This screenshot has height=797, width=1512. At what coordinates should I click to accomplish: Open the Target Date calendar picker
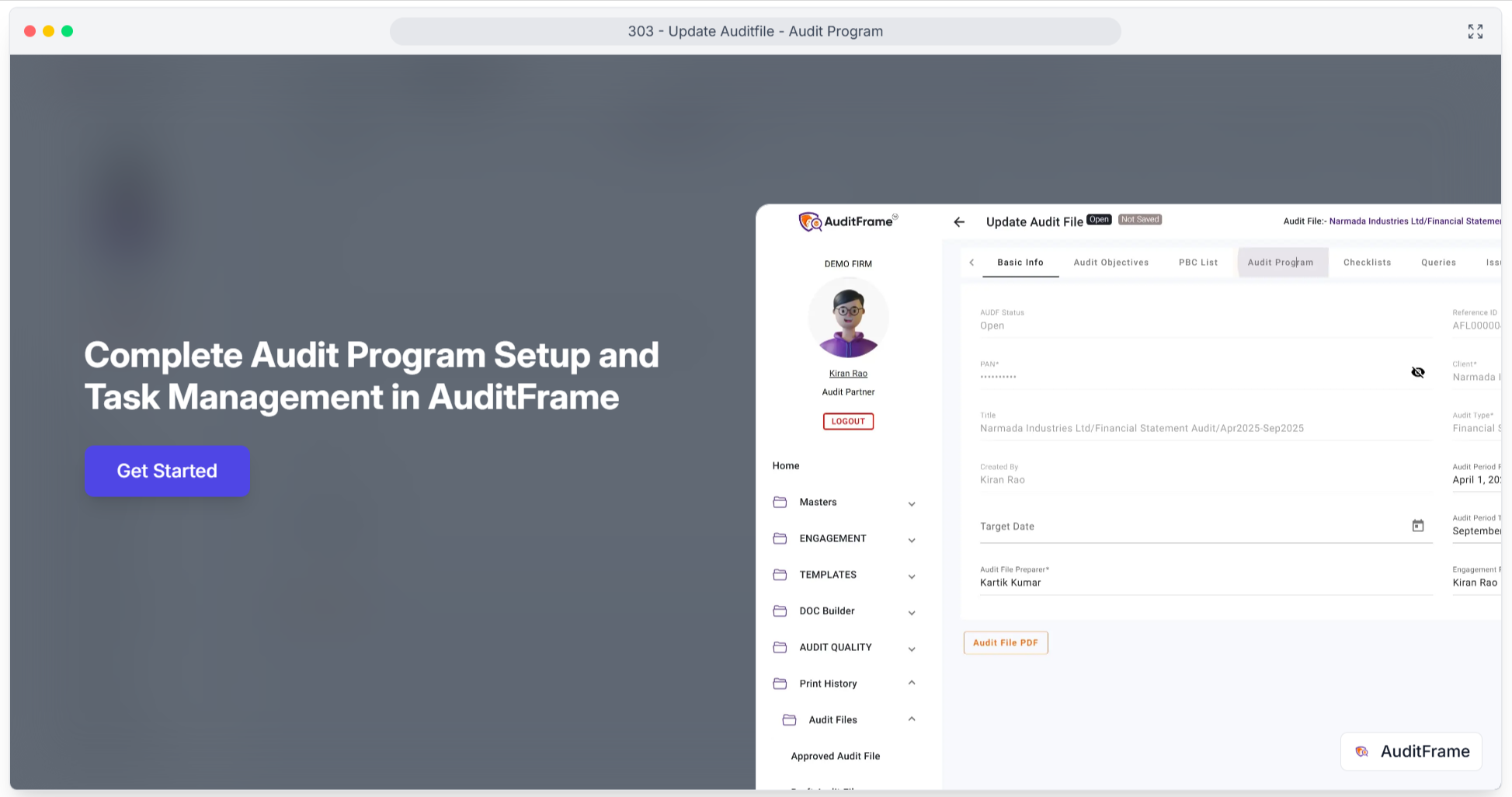pos(1418,526)
